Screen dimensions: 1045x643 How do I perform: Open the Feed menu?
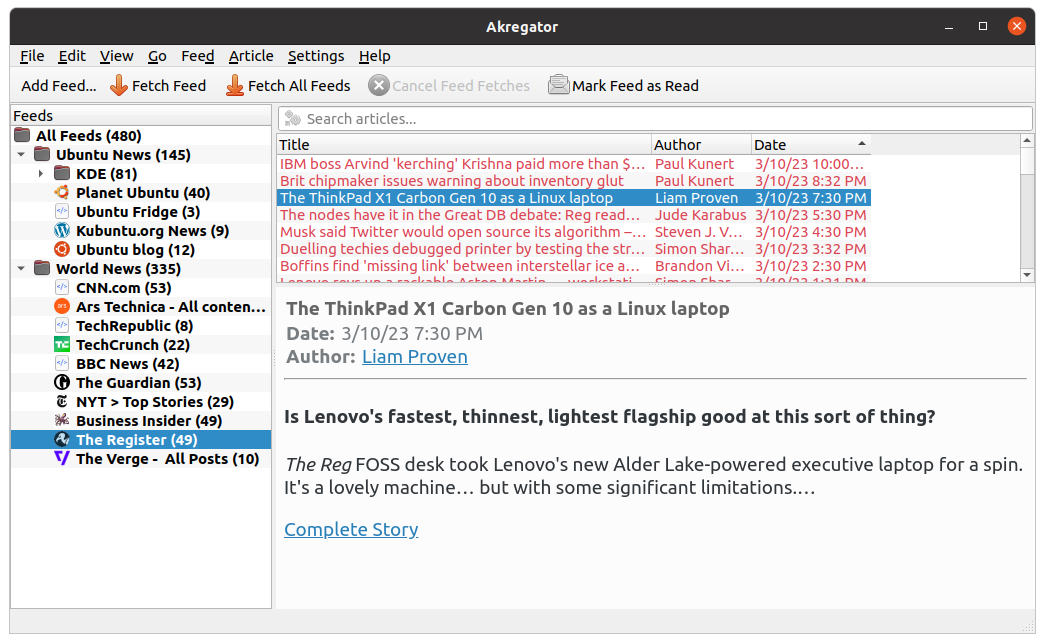pos(198,56)
